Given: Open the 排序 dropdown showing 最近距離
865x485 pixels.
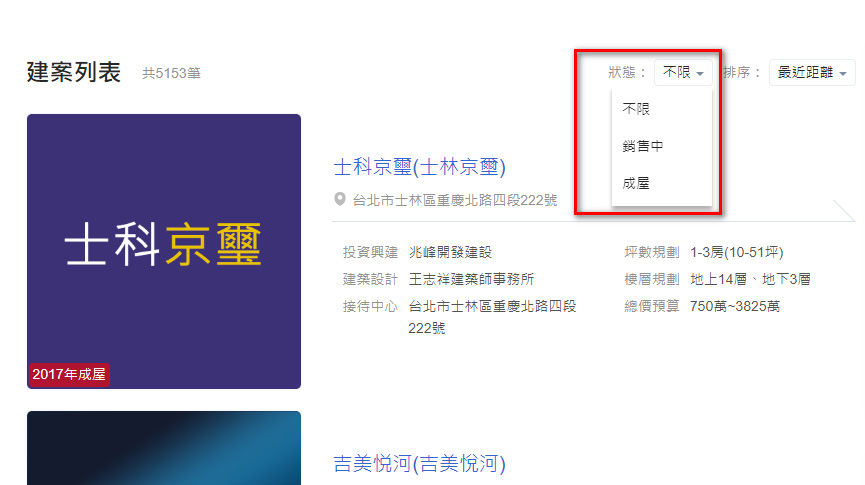Looking at the screenshot, I should pos(812,72).
